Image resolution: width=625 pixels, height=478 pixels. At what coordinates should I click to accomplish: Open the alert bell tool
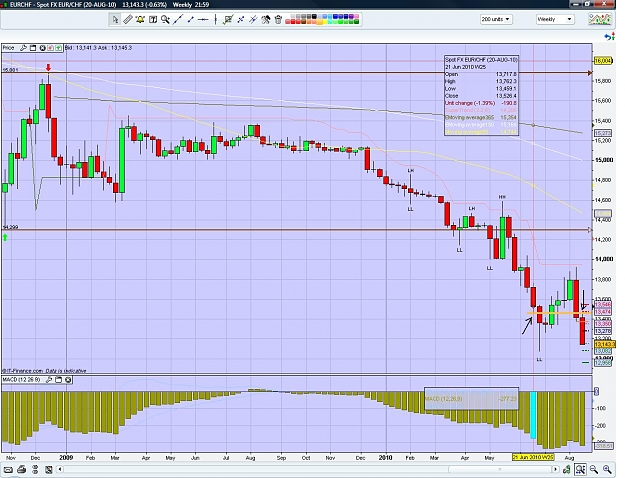140,19
